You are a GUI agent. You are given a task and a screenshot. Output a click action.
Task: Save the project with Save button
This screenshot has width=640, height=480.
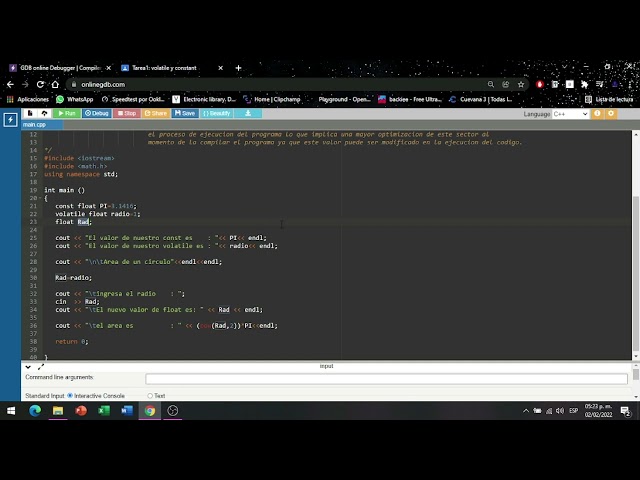click(185, 113)
